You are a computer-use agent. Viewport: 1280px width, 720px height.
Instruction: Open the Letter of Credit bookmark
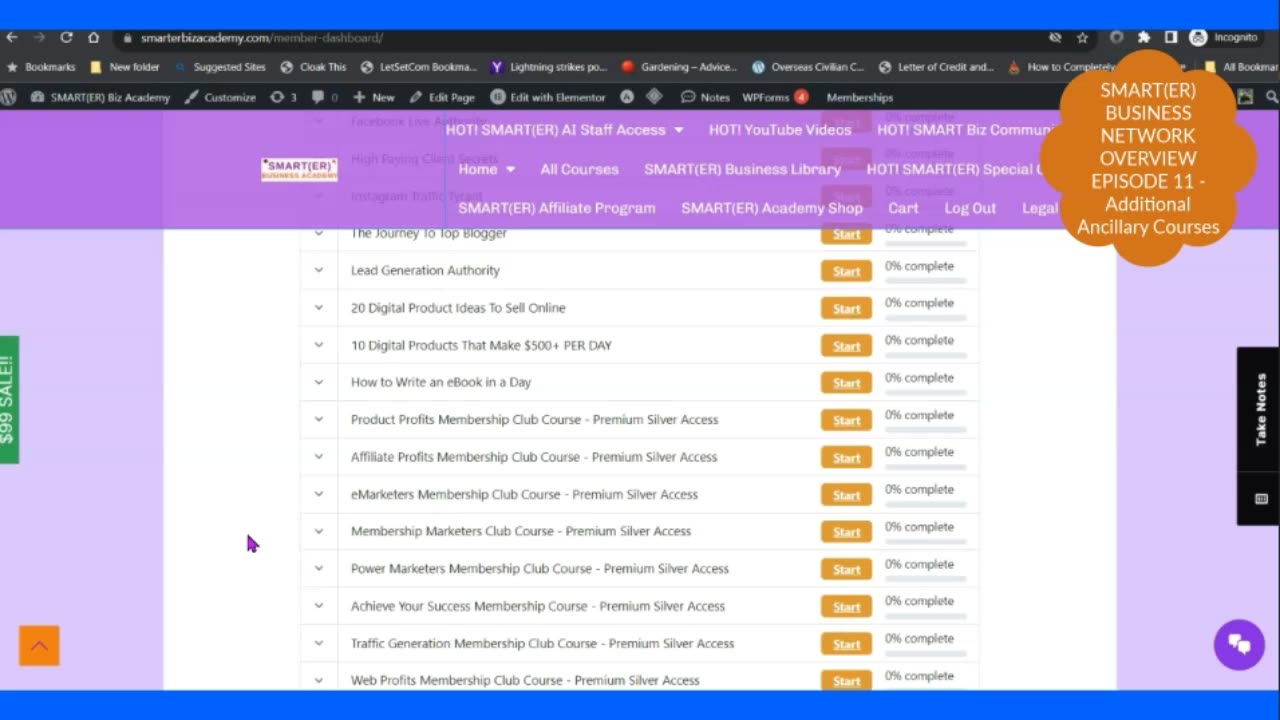[936, 67]
